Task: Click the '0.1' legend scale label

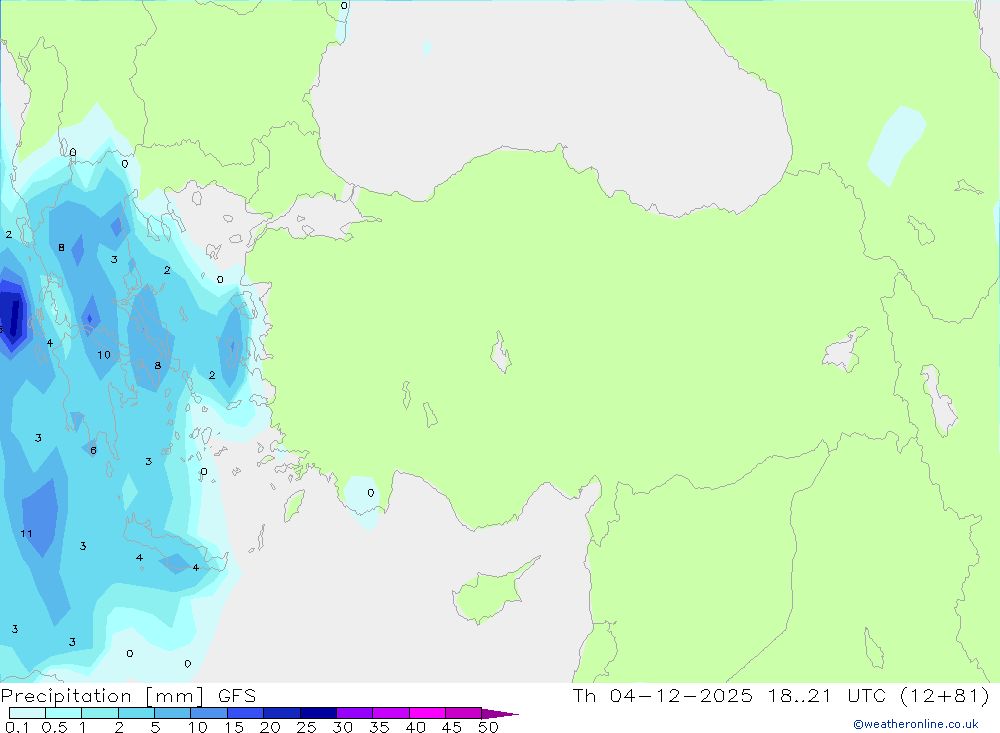Action: click(x=17, y=727)
